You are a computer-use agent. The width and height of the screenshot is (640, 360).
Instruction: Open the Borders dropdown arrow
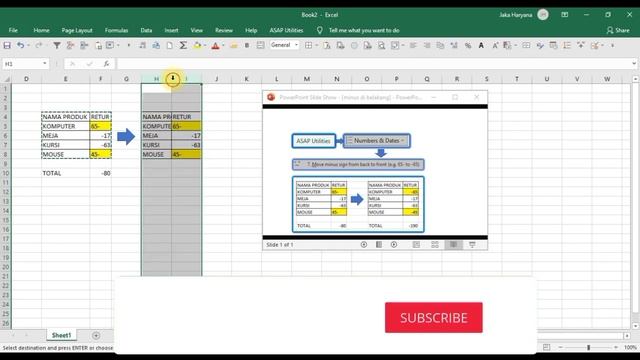316,45
